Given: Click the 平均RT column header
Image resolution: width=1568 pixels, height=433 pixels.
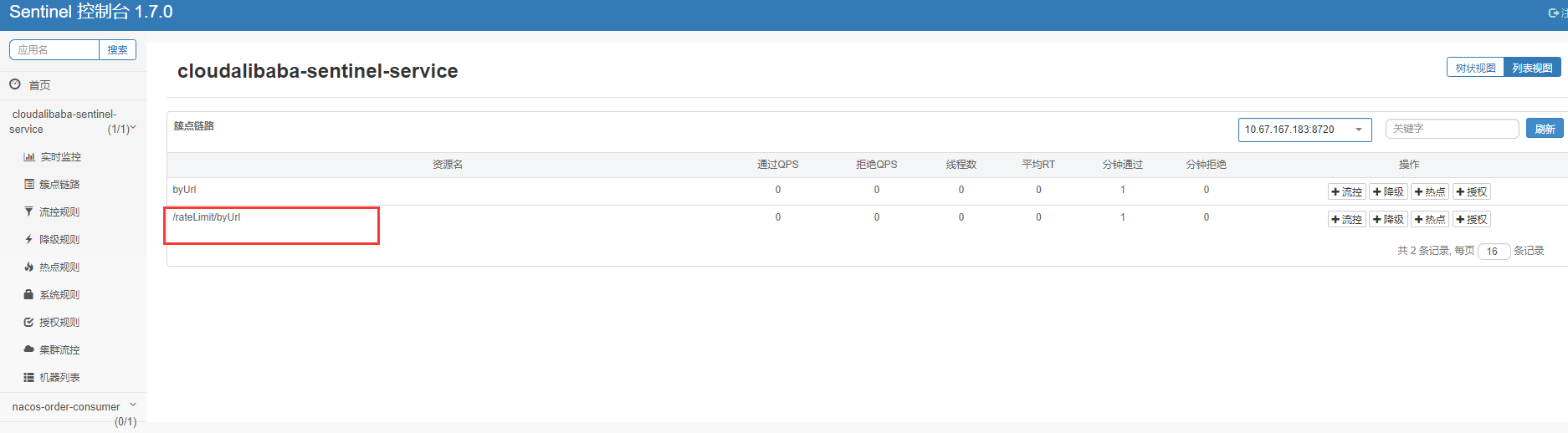Looking at the screenshot, I should 1038,165.
